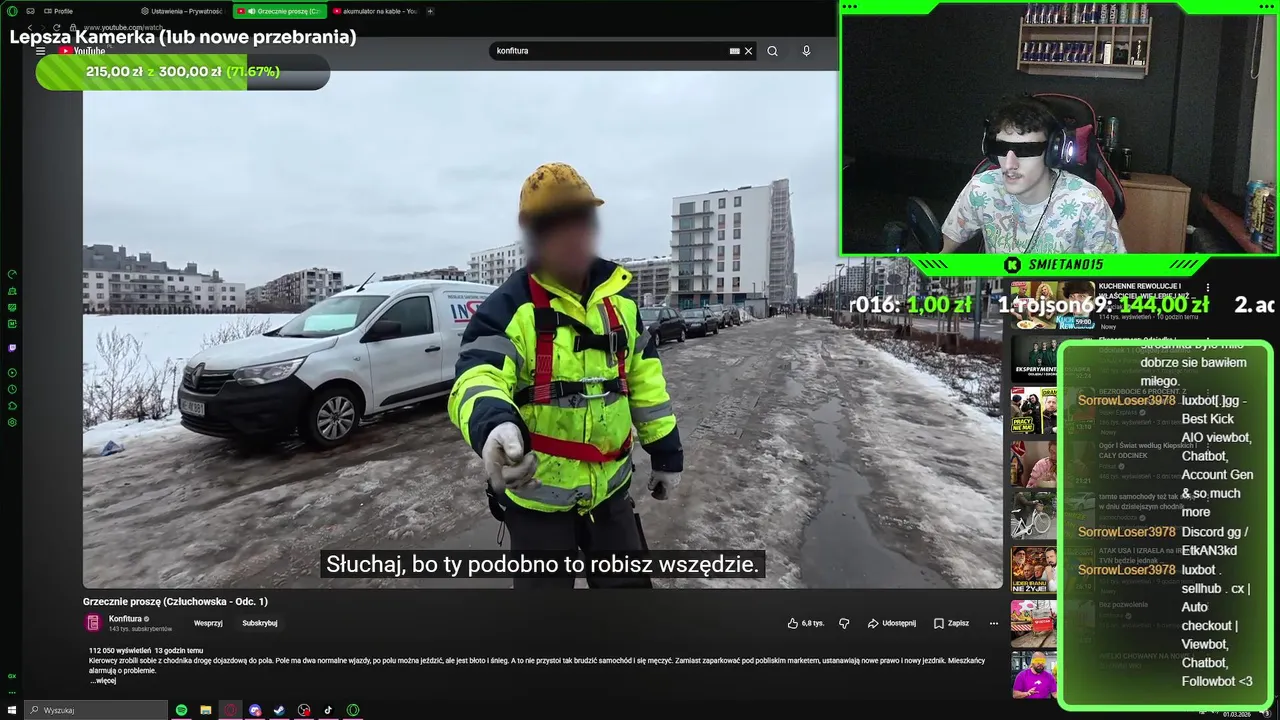Like the video with thumbs up

(805, 623)
